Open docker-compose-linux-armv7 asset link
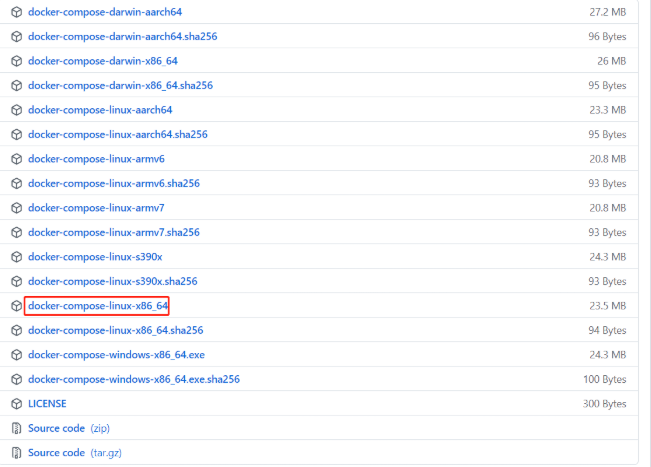The image size is (651, 467). tap(96, 208)
